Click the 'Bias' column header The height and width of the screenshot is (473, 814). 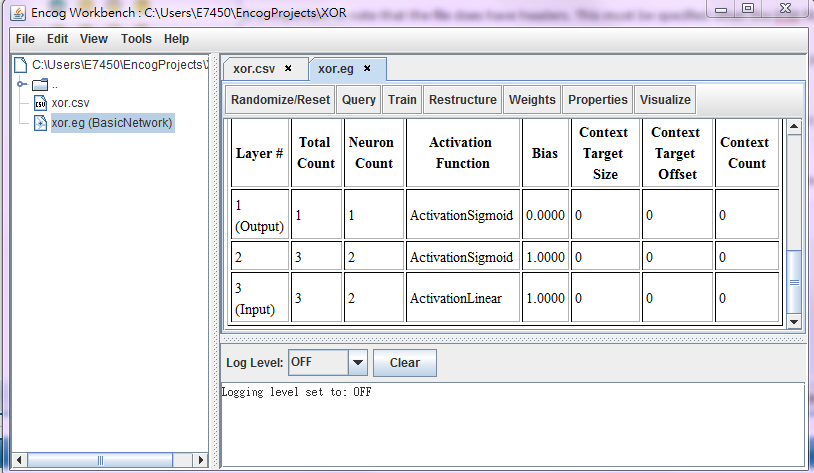click(545, 153)
